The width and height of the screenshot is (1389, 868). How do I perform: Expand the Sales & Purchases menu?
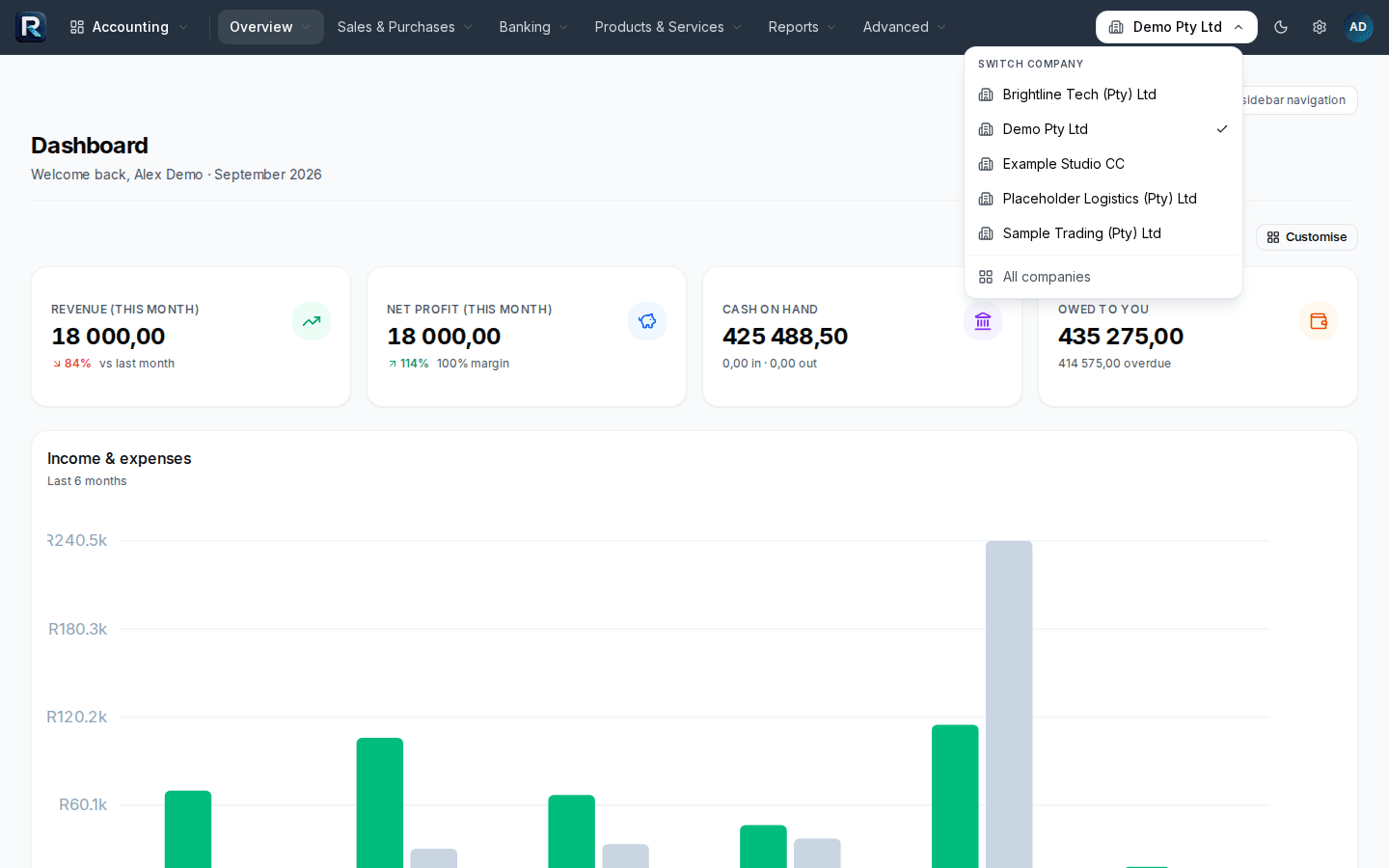(x=405, y=27)
